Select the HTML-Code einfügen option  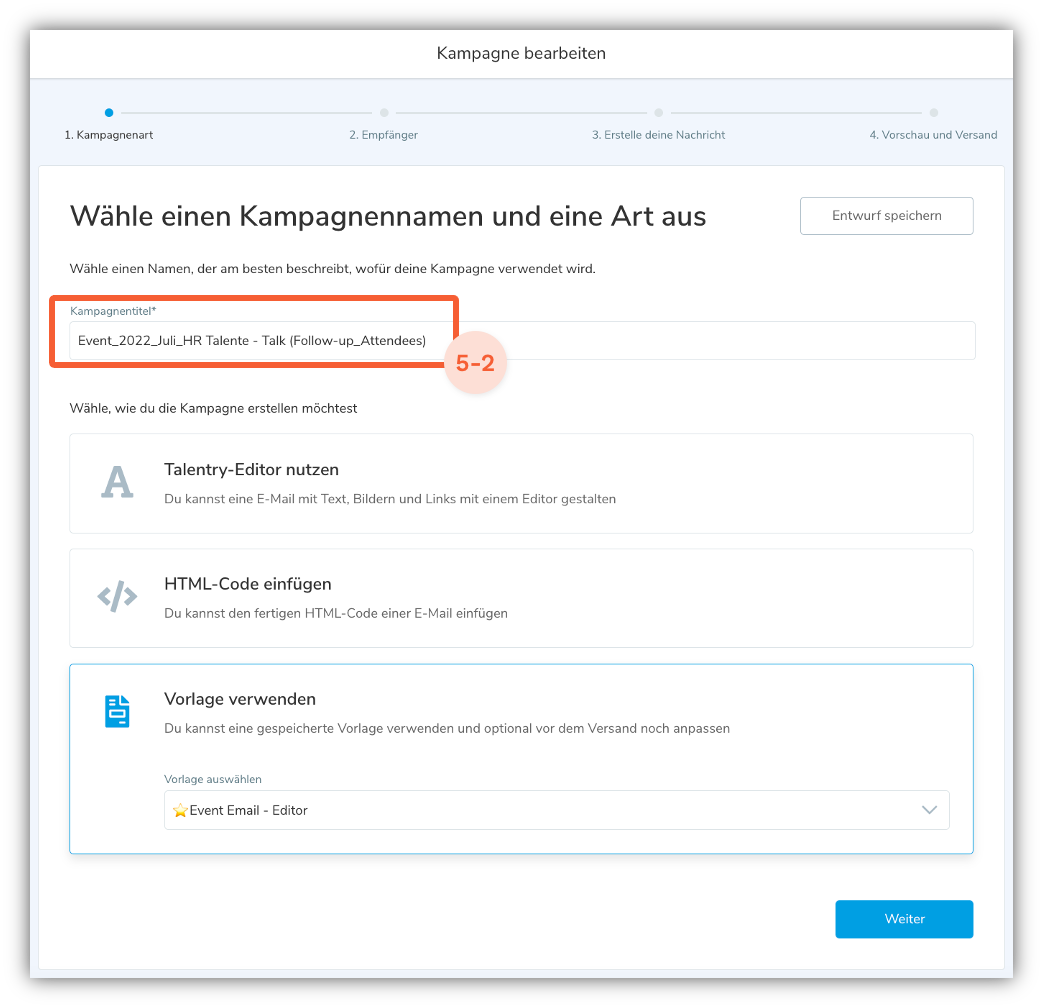click(521, 598)
